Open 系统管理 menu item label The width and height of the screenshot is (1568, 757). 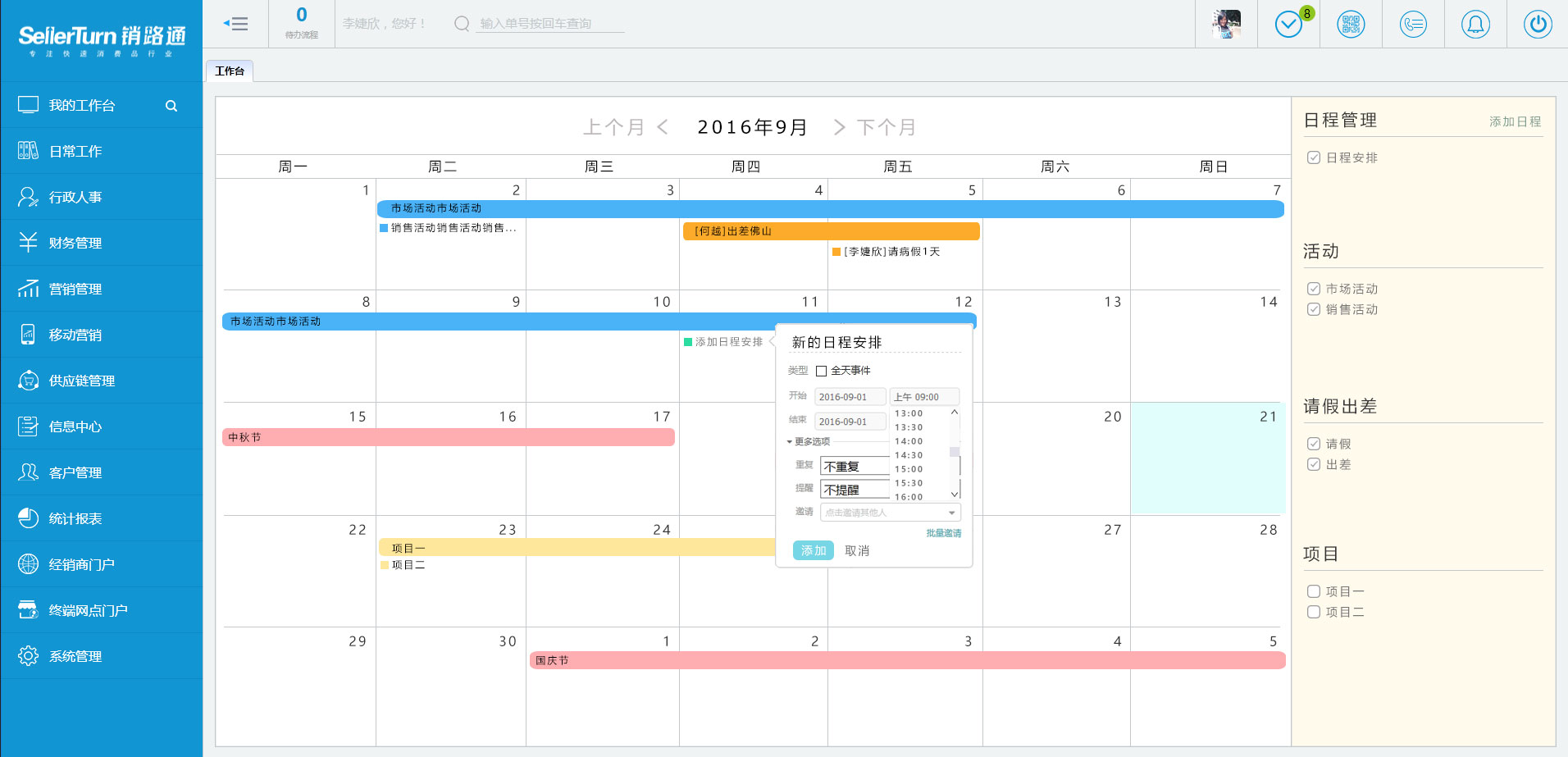coord(75,656)
